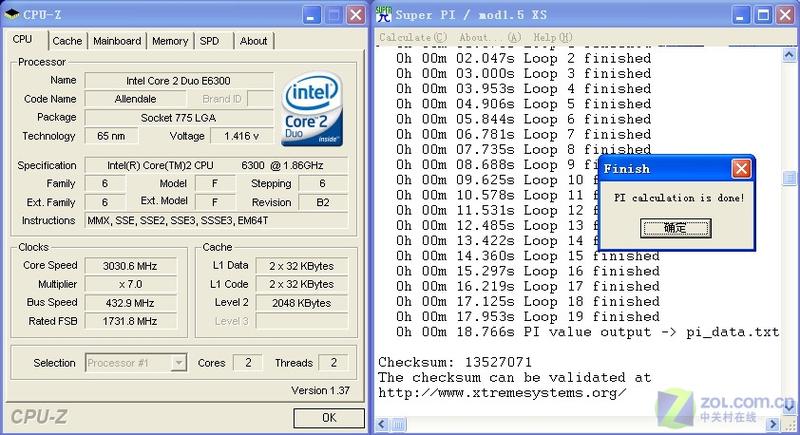The image size is (800, 435).
Task: Switch to the Cache tab
Action: click(67, 41)
